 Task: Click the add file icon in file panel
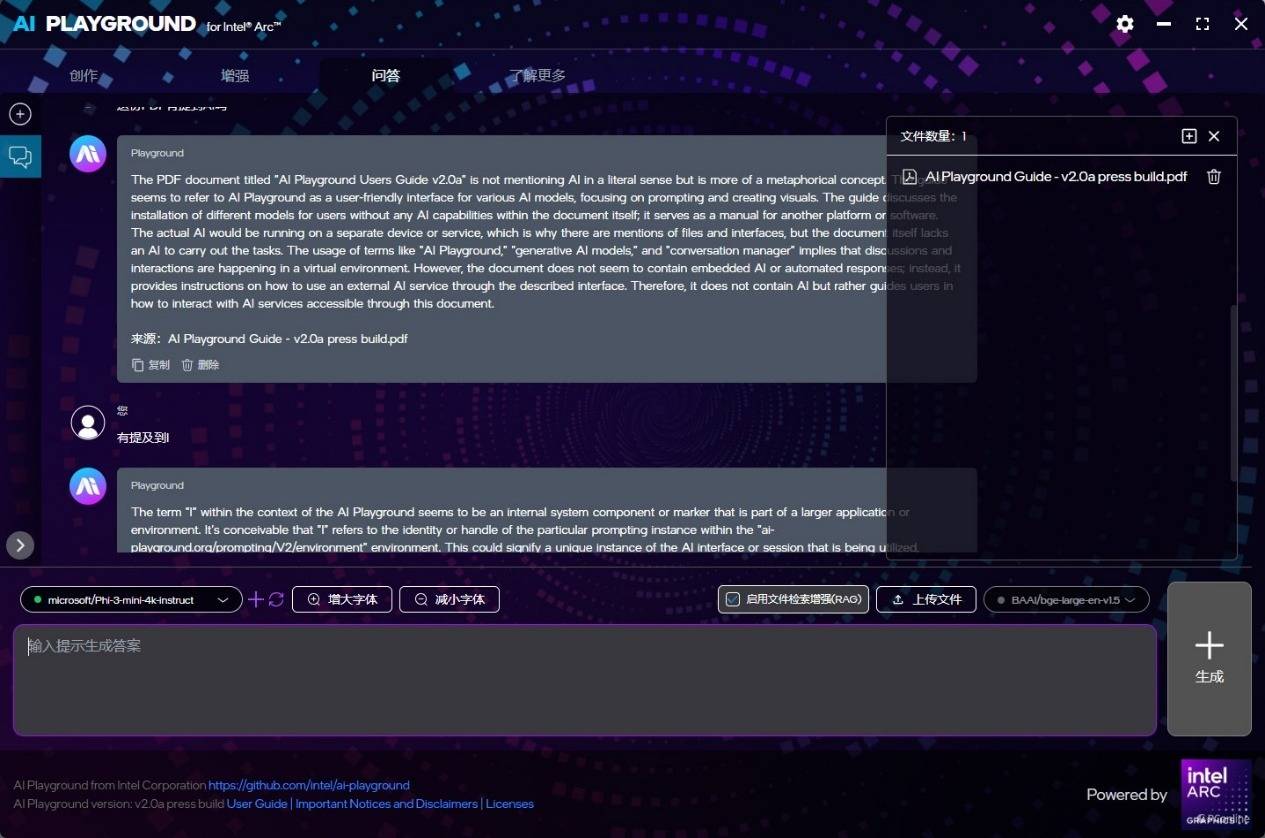(1189, 136)
